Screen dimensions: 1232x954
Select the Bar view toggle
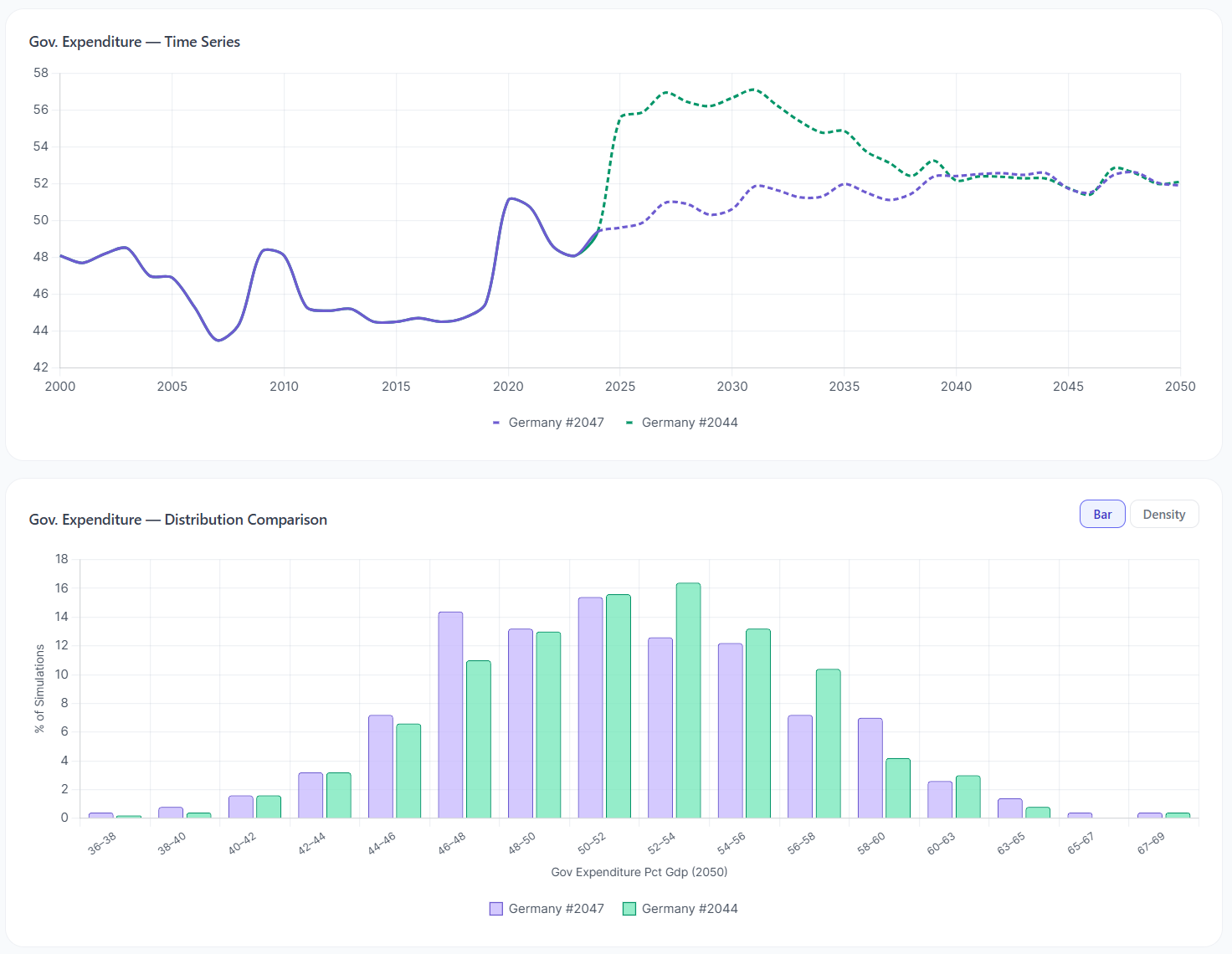1101,514
